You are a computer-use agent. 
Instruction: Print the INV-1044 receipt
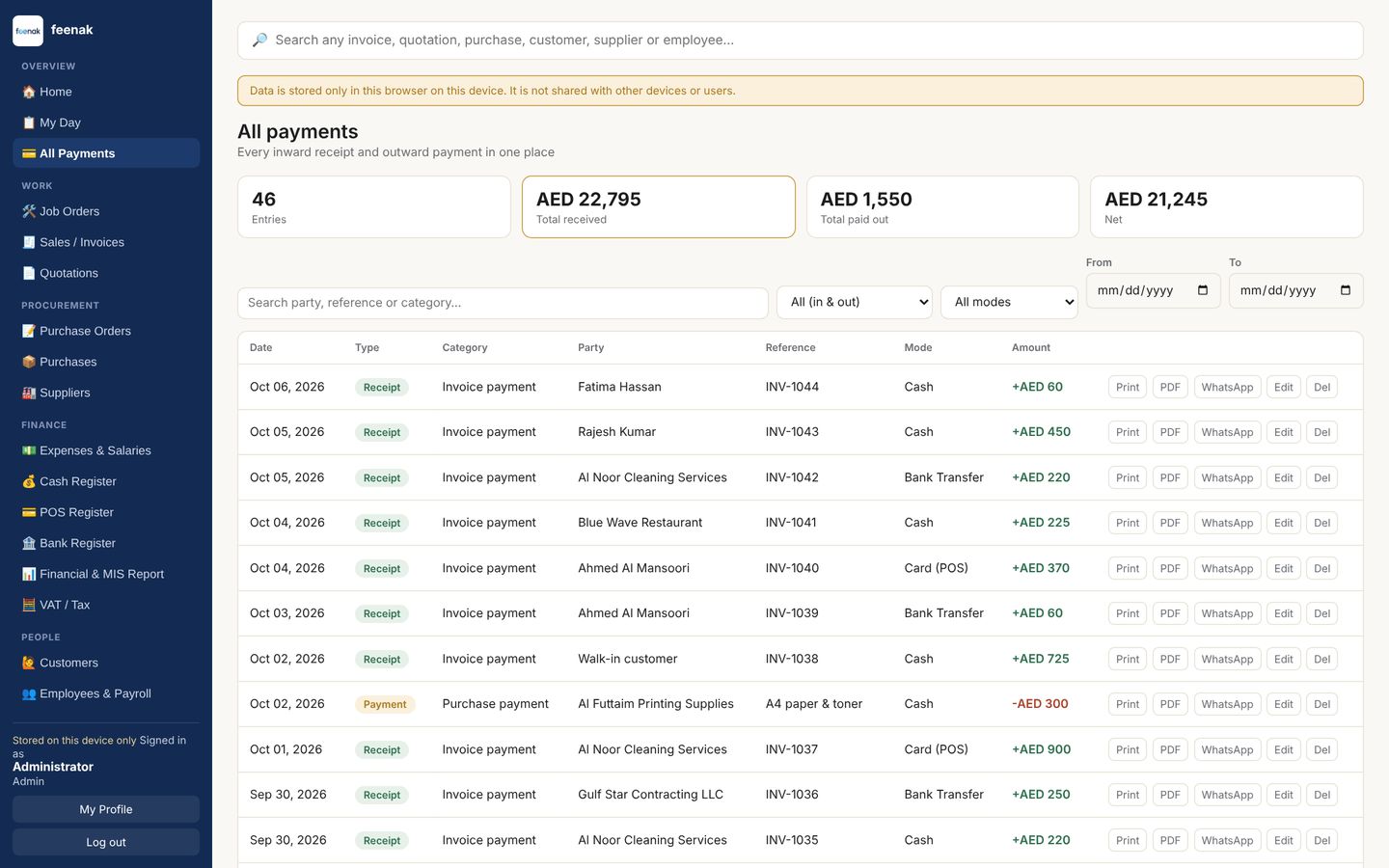1128,387
